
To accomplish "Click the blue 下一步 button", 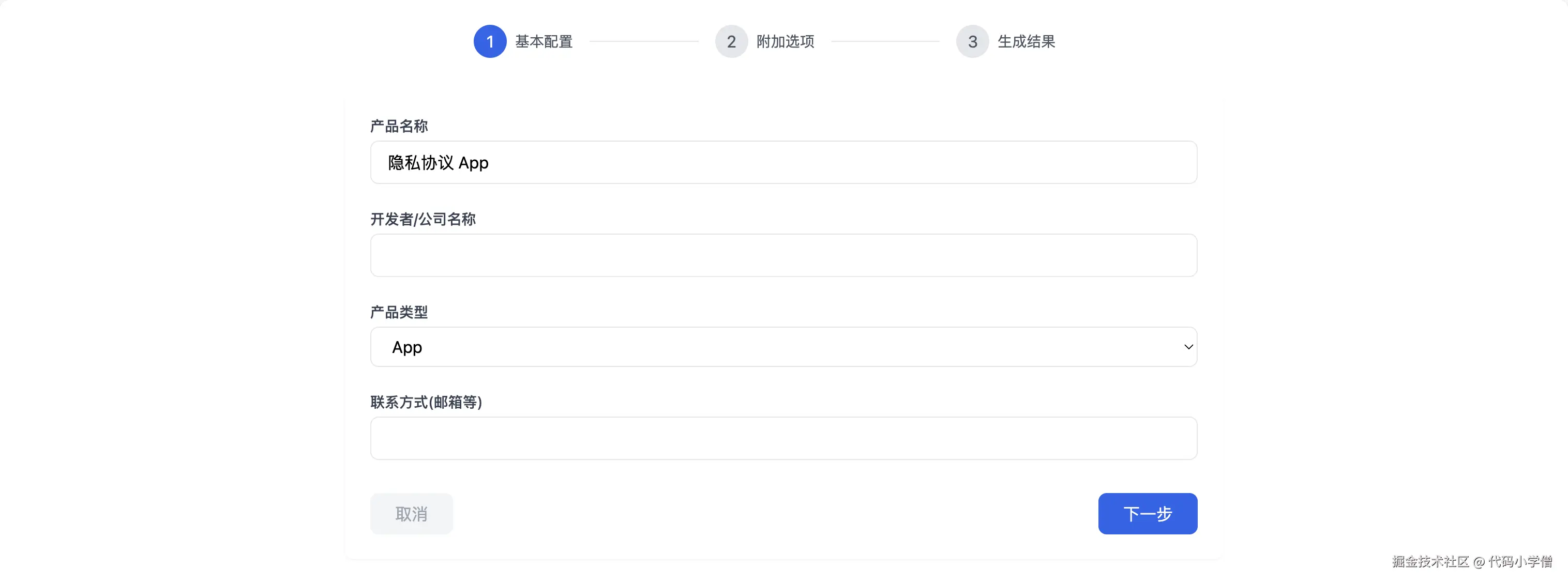I will [1148, 513].
